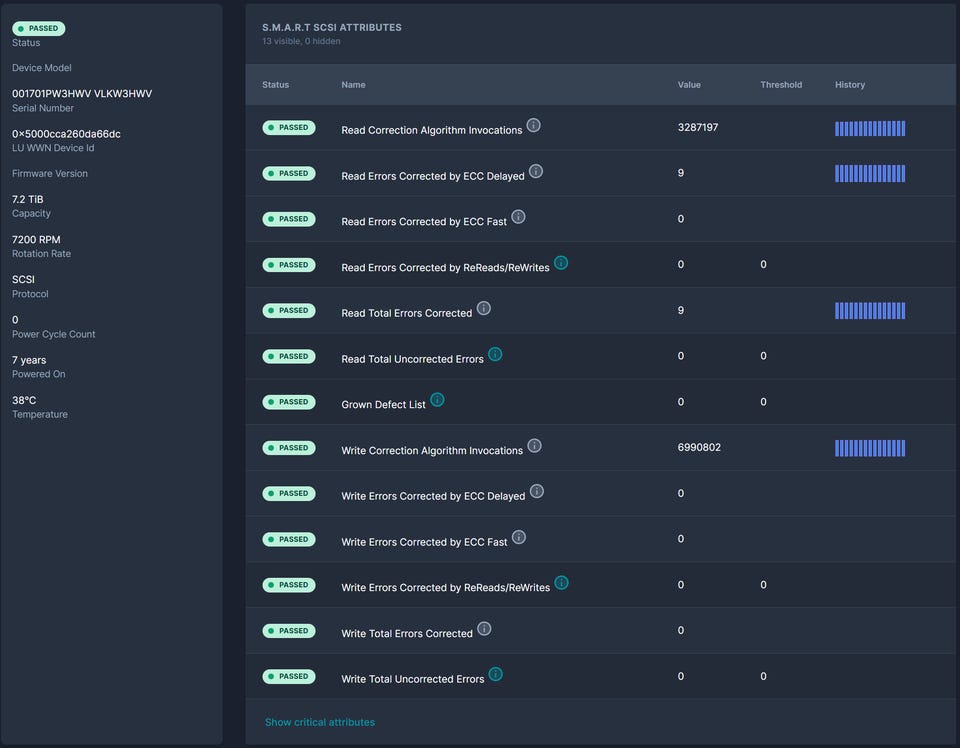Click info icon for Write Correction Algorithm Invocations

(x=535, y=446)
